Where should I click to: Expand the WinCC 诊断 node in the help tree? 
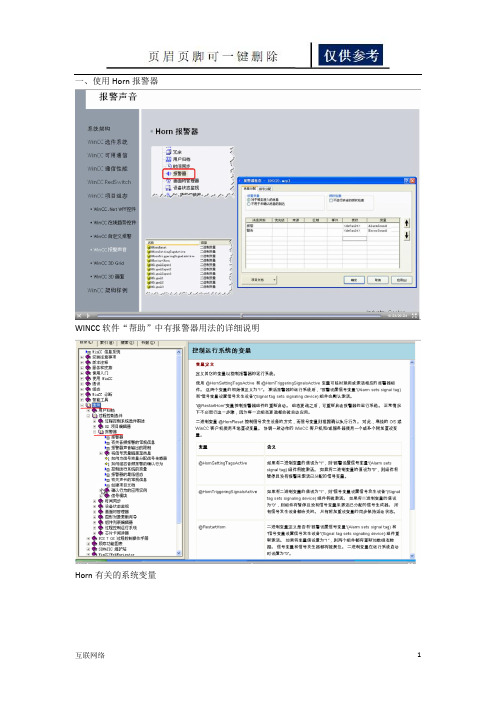click(82, 394)
